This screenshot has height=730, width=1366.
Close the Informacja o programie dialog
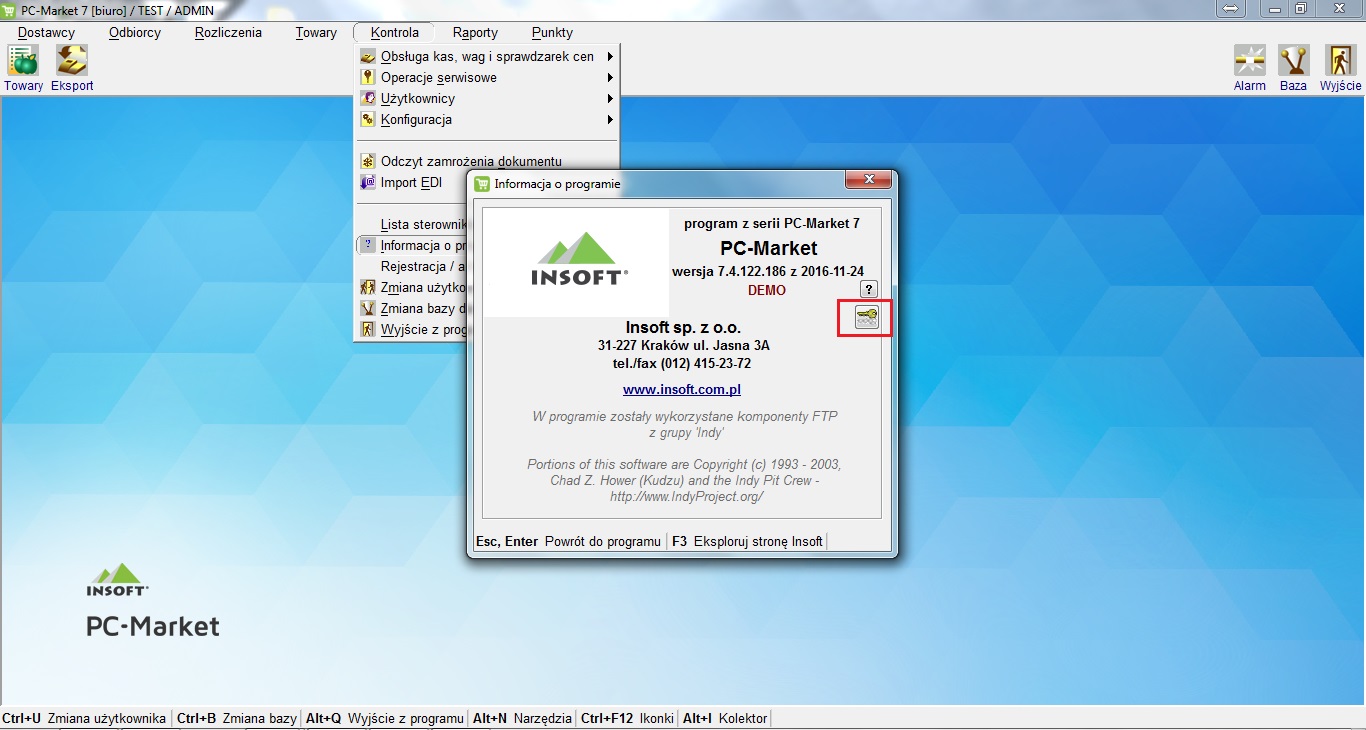click(x=868, y=180)
